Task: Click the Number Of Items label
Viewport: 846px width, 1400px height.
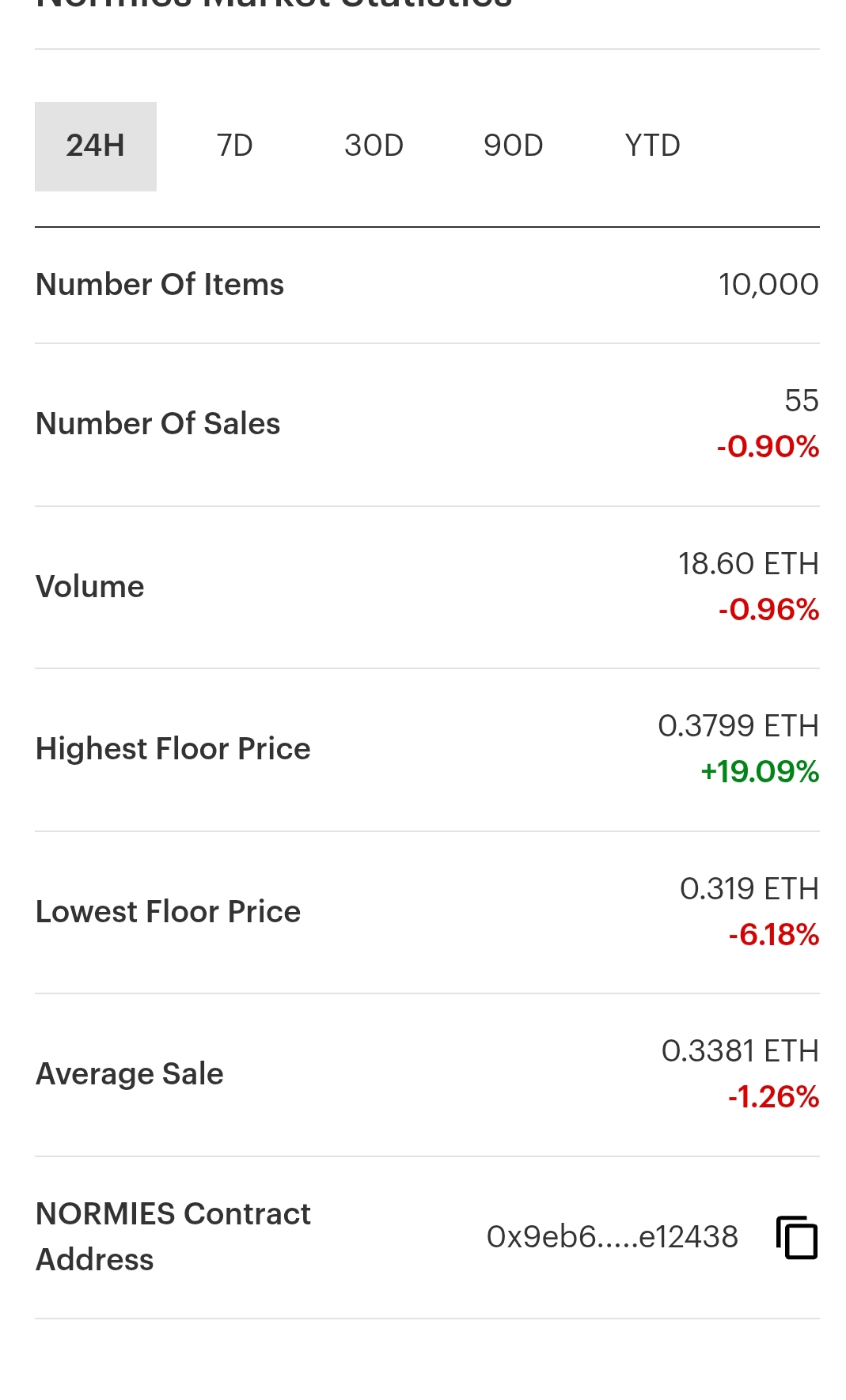Action: 160,285
